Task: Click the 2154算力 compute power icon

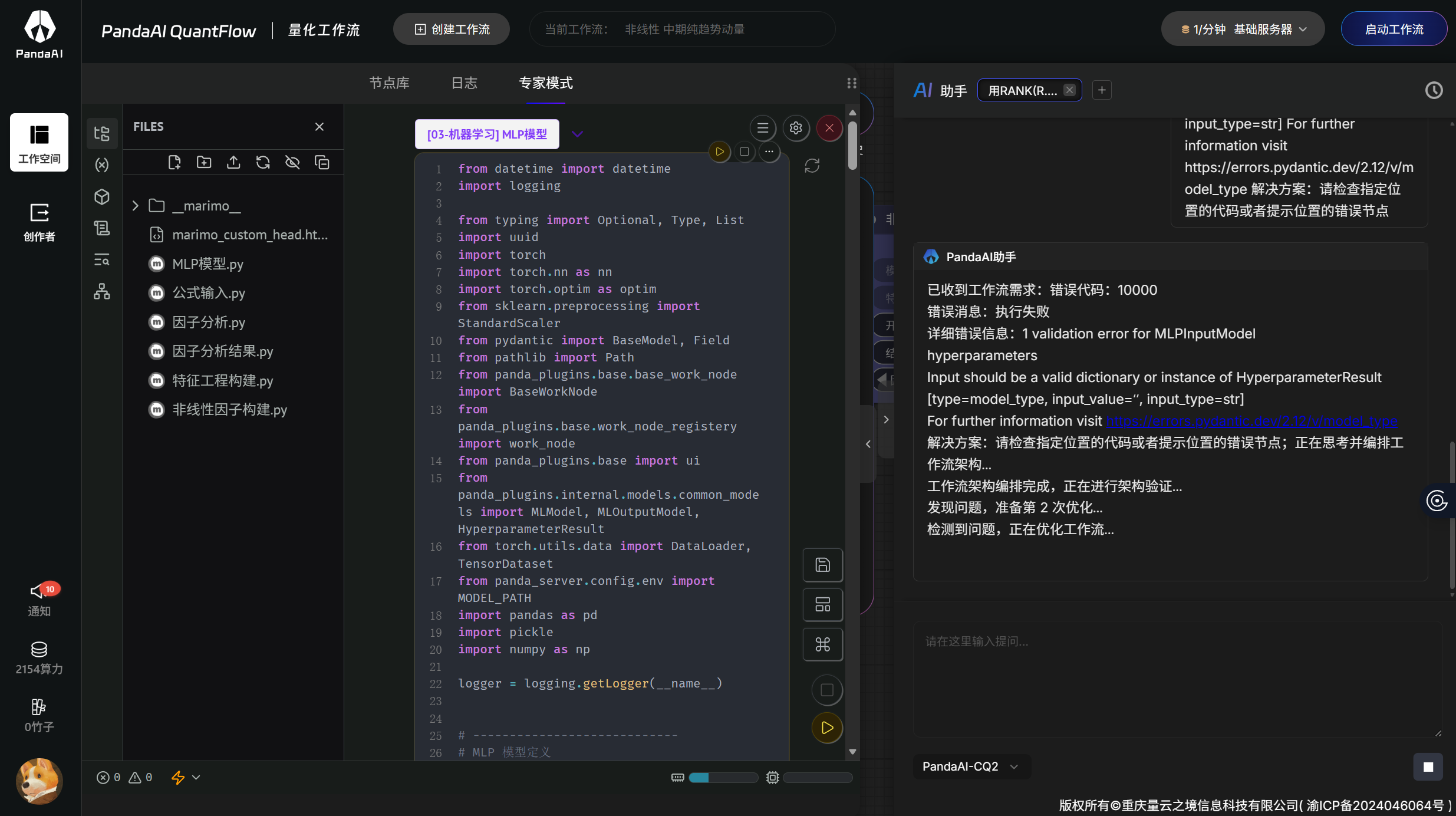Action: point(39,657)
